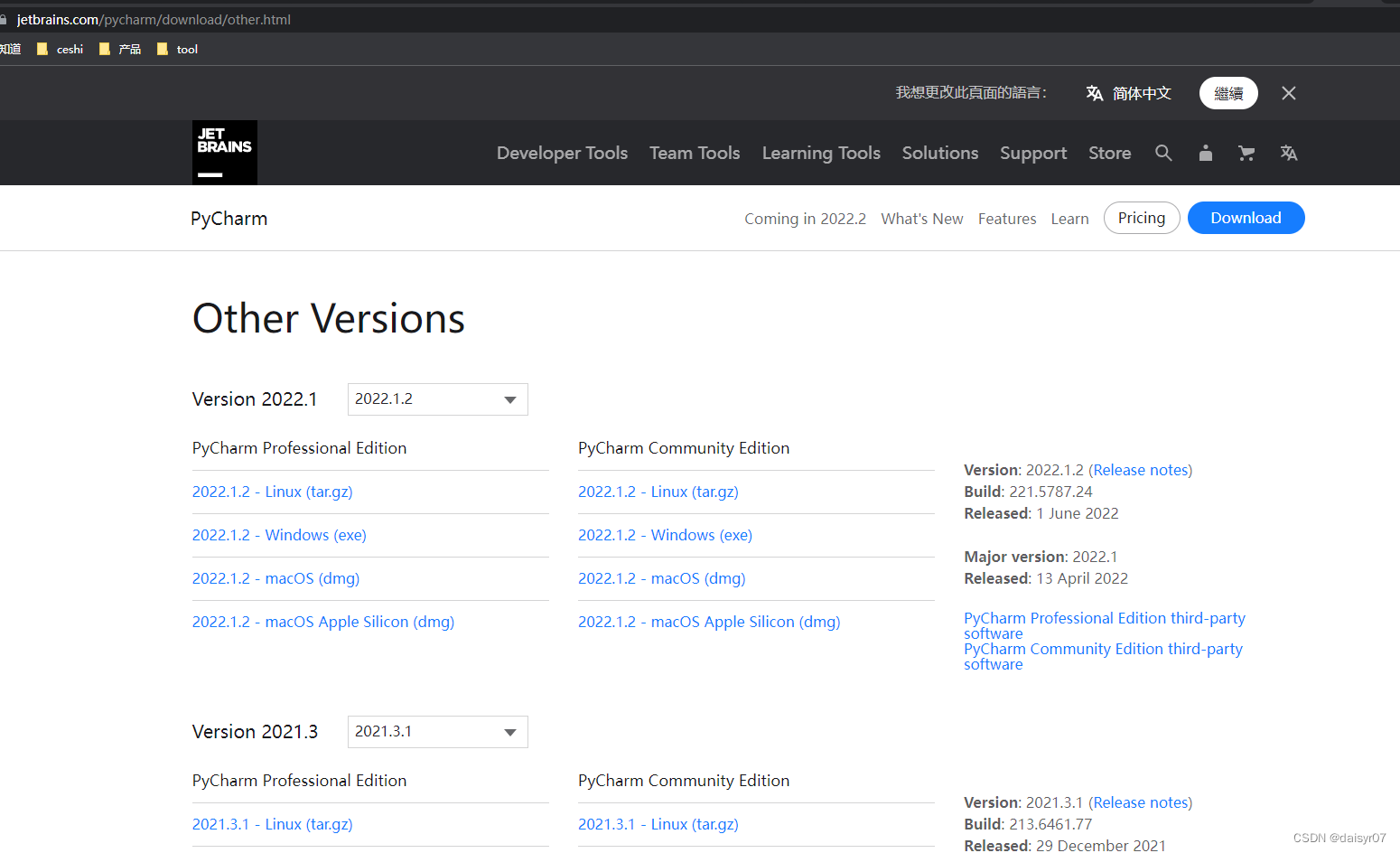The image size is (1400, 853).
Task: Download Professional 2021.3.1 Linux tar.gz
Action: click(273, 824)
